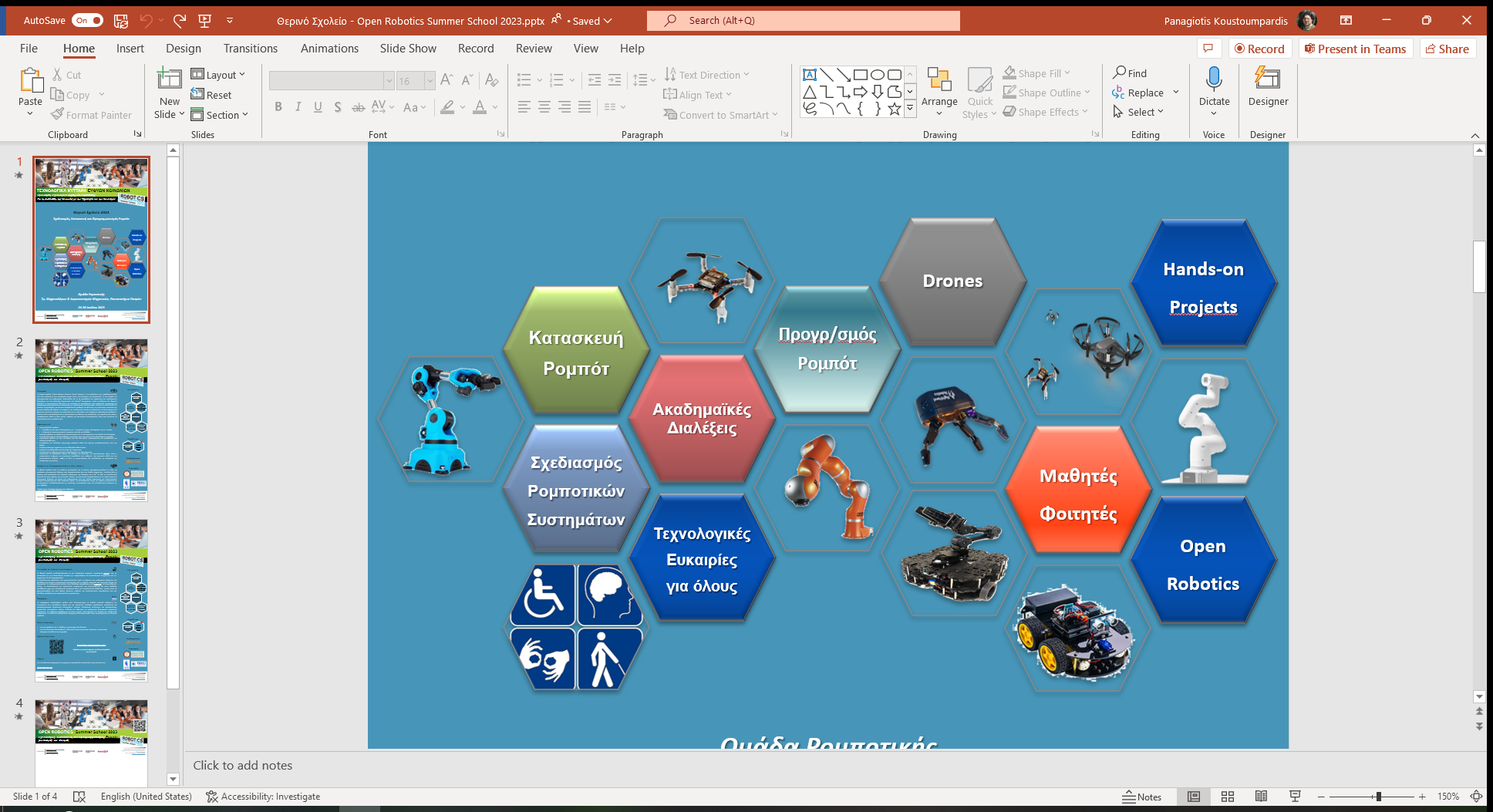Switch to the Insert tab
This screenshot has width=1493, height=812.
(130, 49)
